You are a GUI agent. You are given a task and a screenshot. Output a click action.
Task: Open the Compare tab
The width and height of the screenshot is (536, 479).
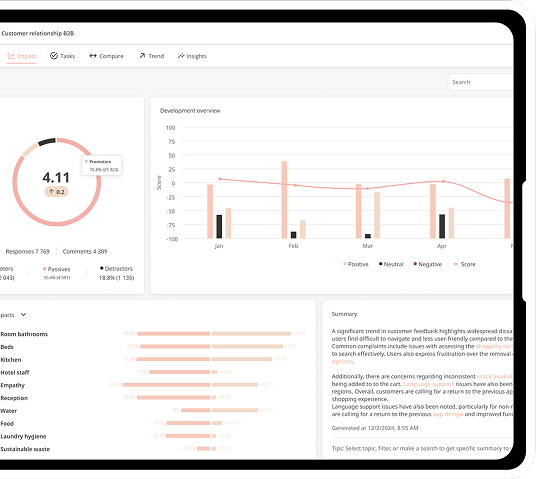(x=106, y=56)
